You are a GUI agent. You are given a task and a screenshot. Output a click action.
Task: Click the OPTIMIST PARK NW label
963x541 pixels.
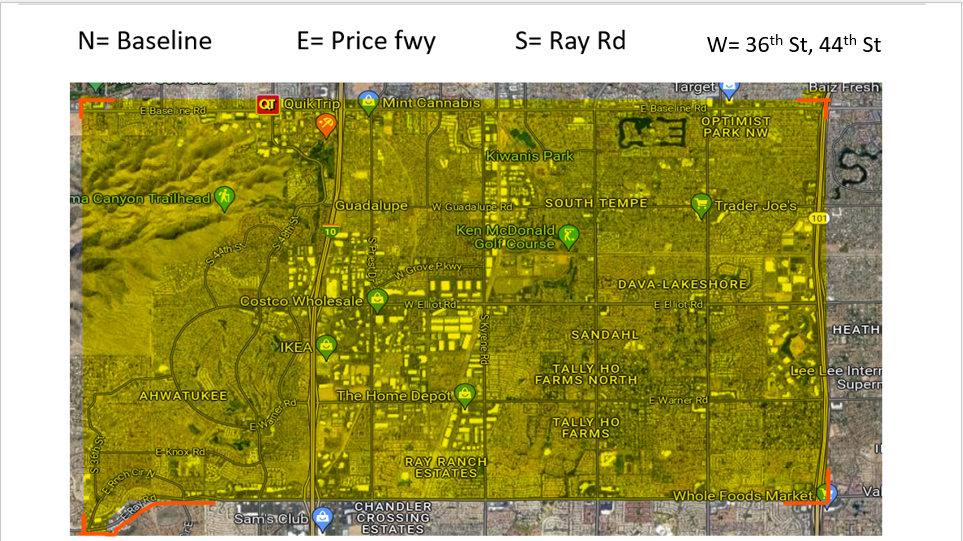tap(736, 127)
